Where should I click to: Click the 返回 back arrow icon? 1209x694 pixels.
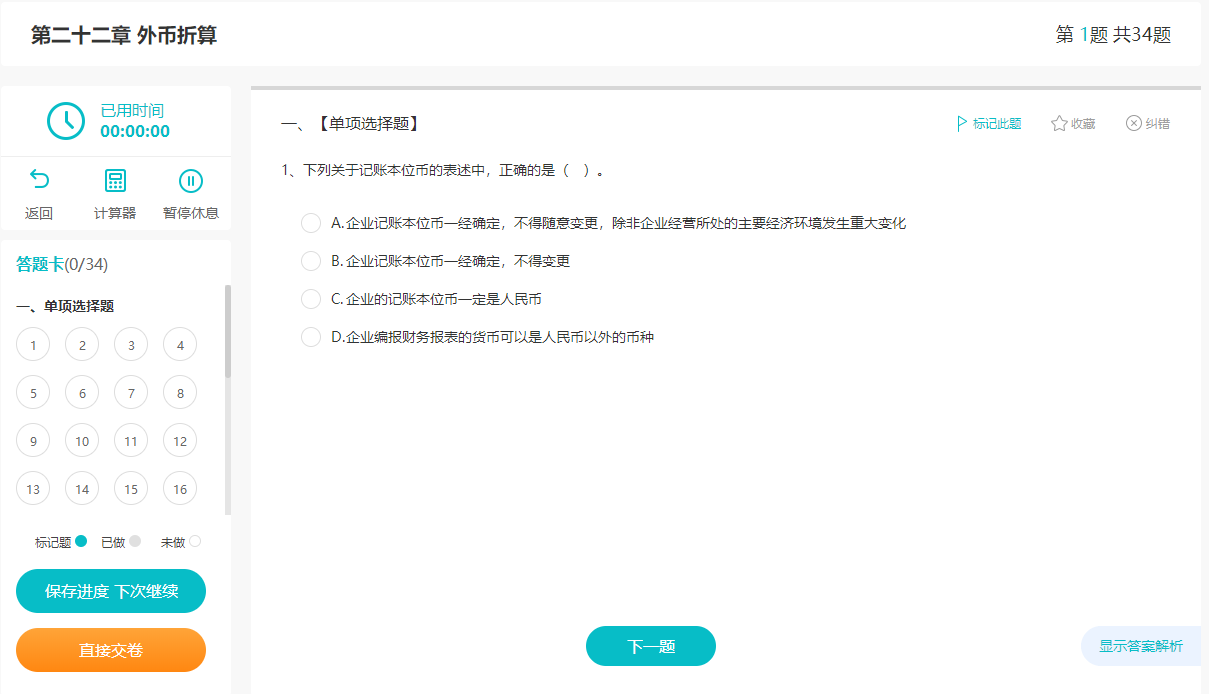[x=38, y=180]
